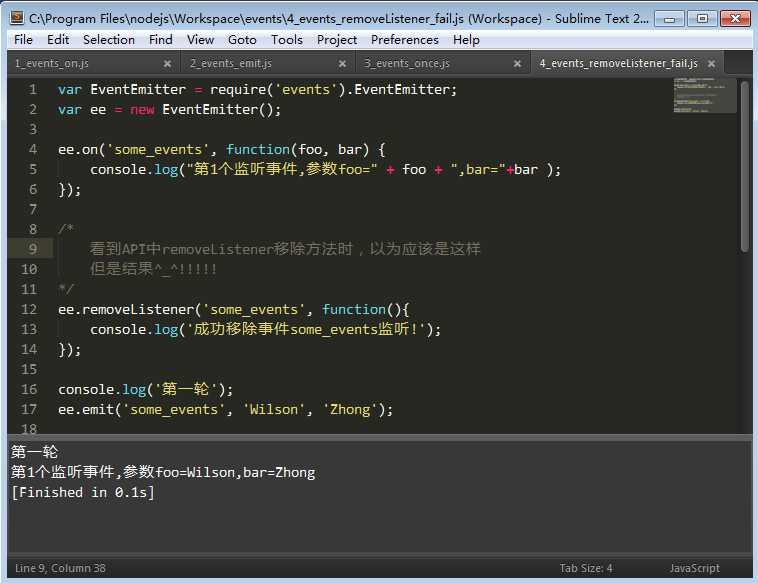This screenshot has width=758, height=583.
Task: Click '[Finished in 0.1s]' in output panel
Action: [83, 493]
